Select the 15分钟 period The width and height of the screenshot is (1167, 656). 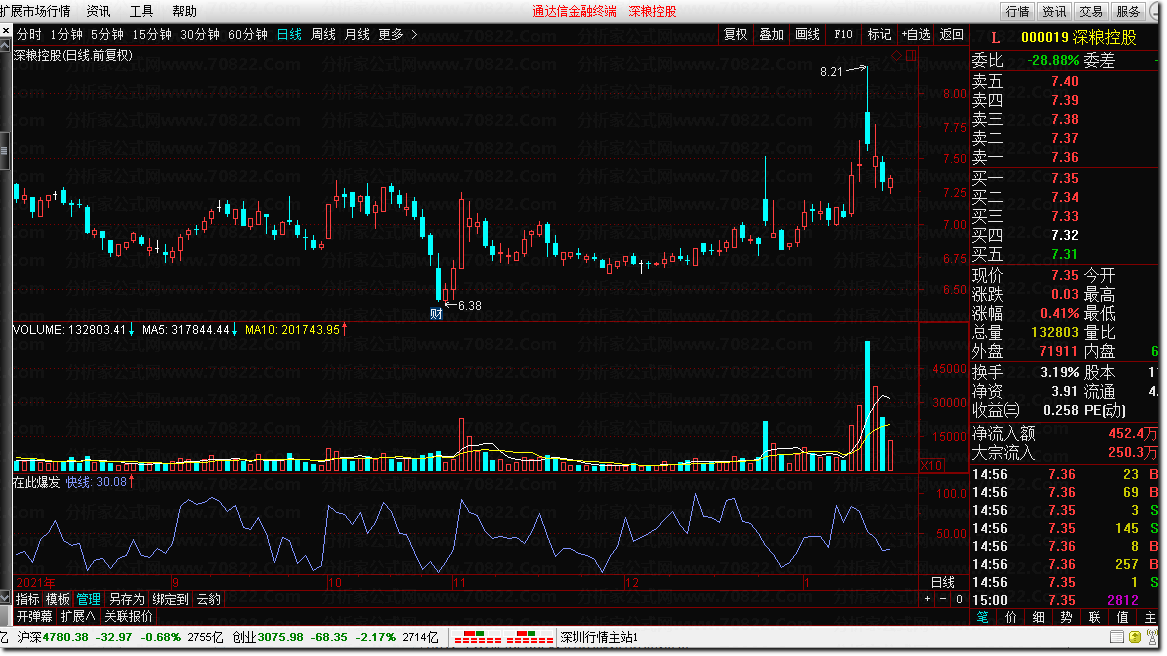click(x=152, y=34)
